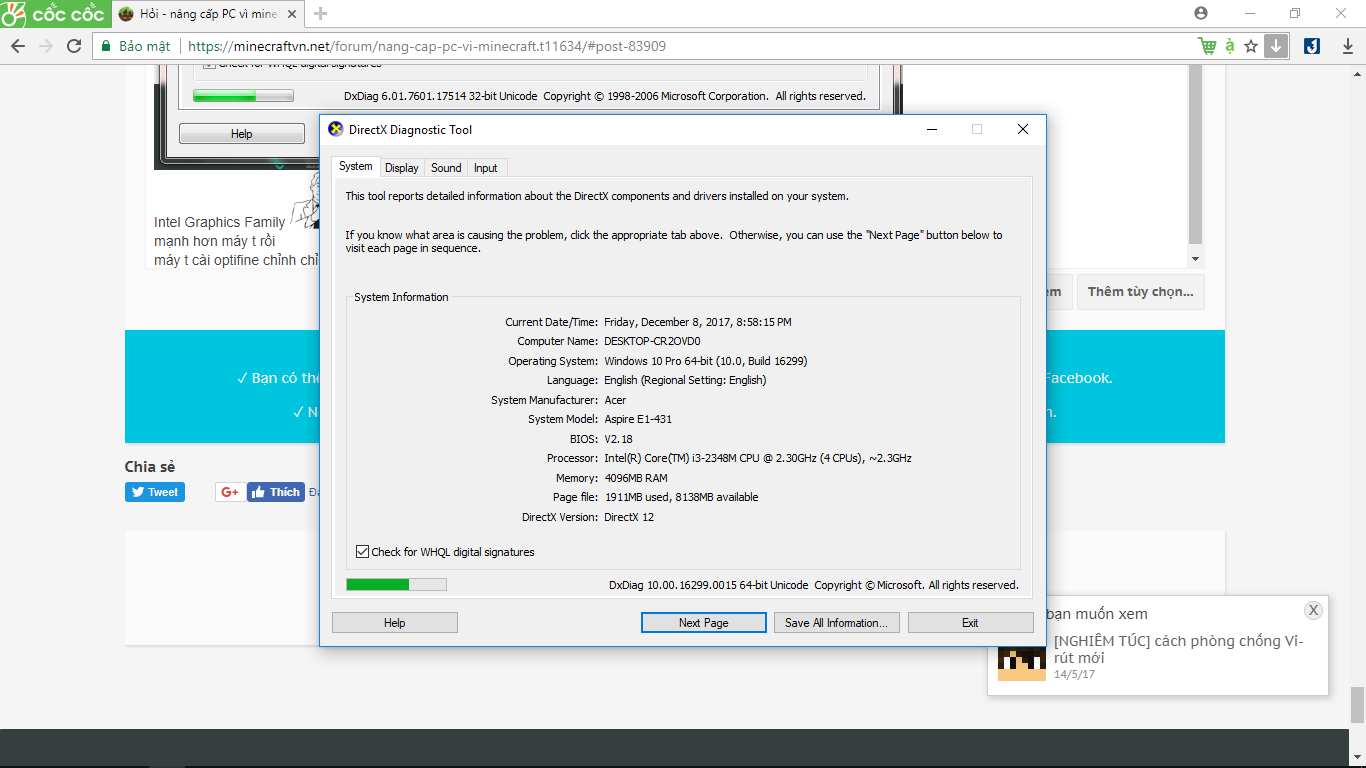Image resolution: width=1366 pixels, height=768 pixels.
Task: Click the browser forward arrow
Action: [46, 46]
